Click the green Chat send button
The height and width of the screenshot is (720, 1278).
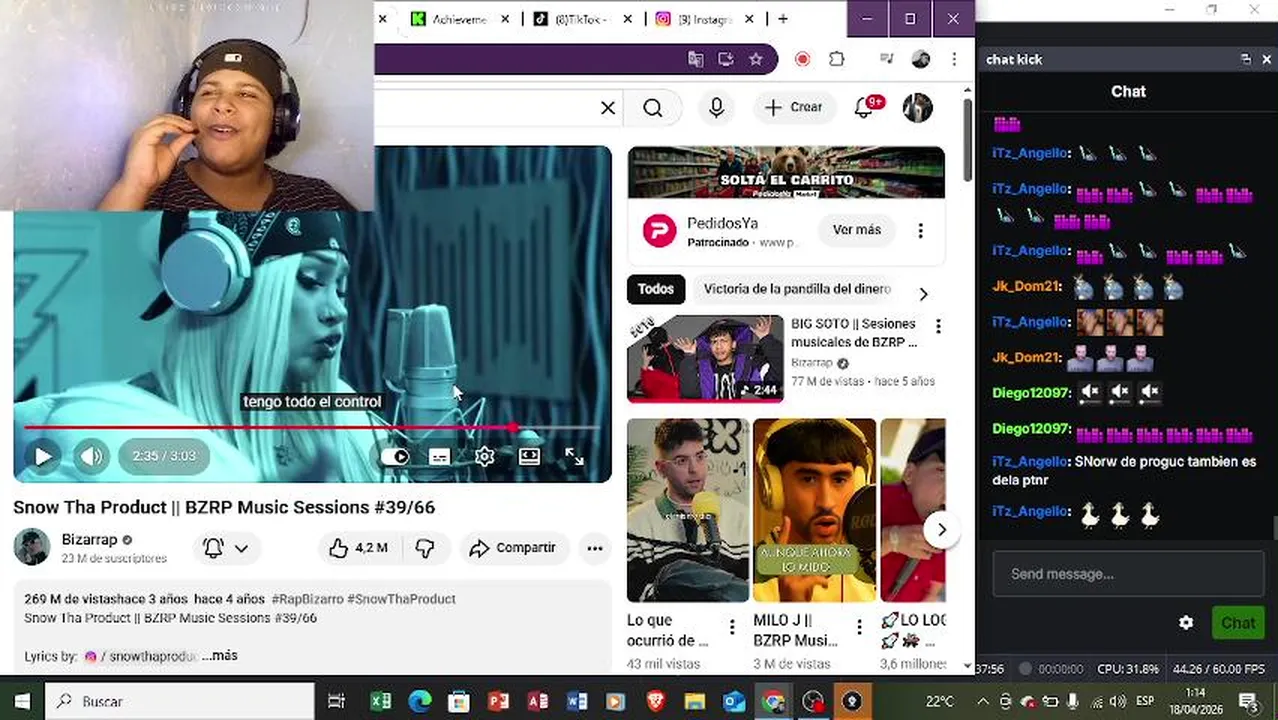coord(1237,623)
